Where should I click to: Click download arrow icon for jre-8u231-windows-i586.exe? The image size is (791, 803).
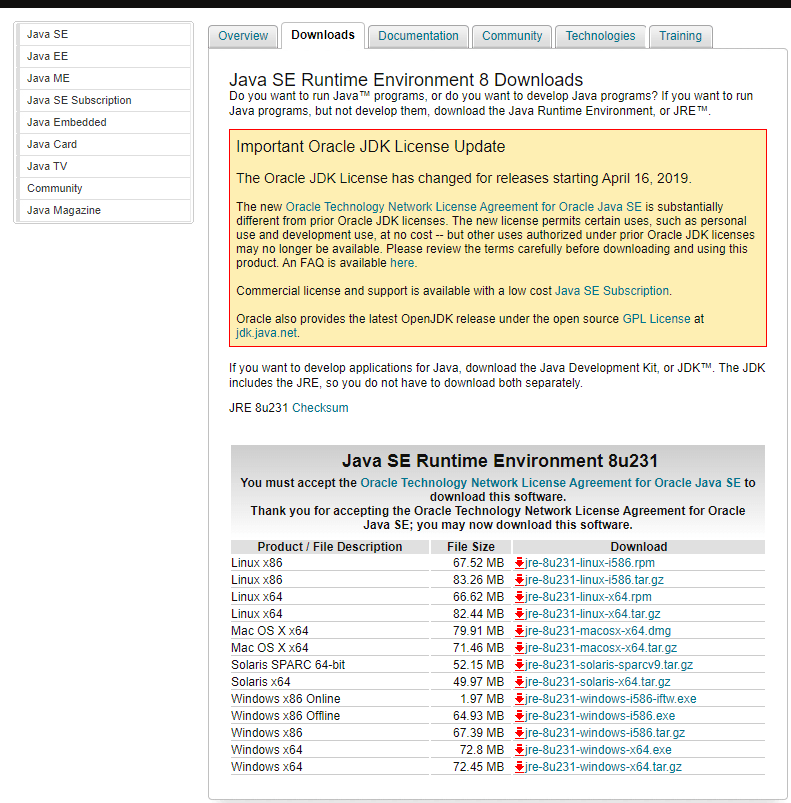[519, 715]
